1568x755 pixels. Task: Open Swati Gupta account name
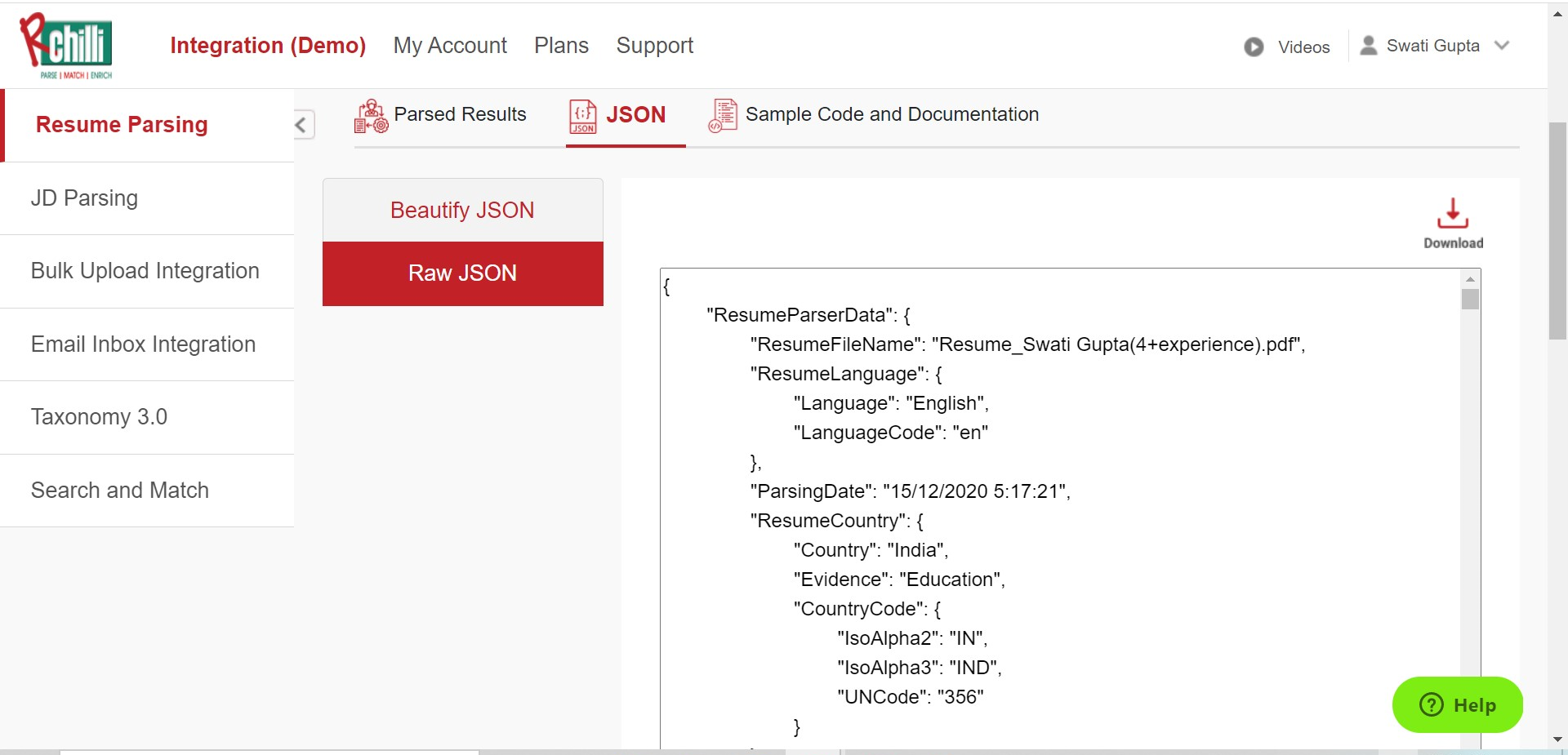pos(1432,46)
